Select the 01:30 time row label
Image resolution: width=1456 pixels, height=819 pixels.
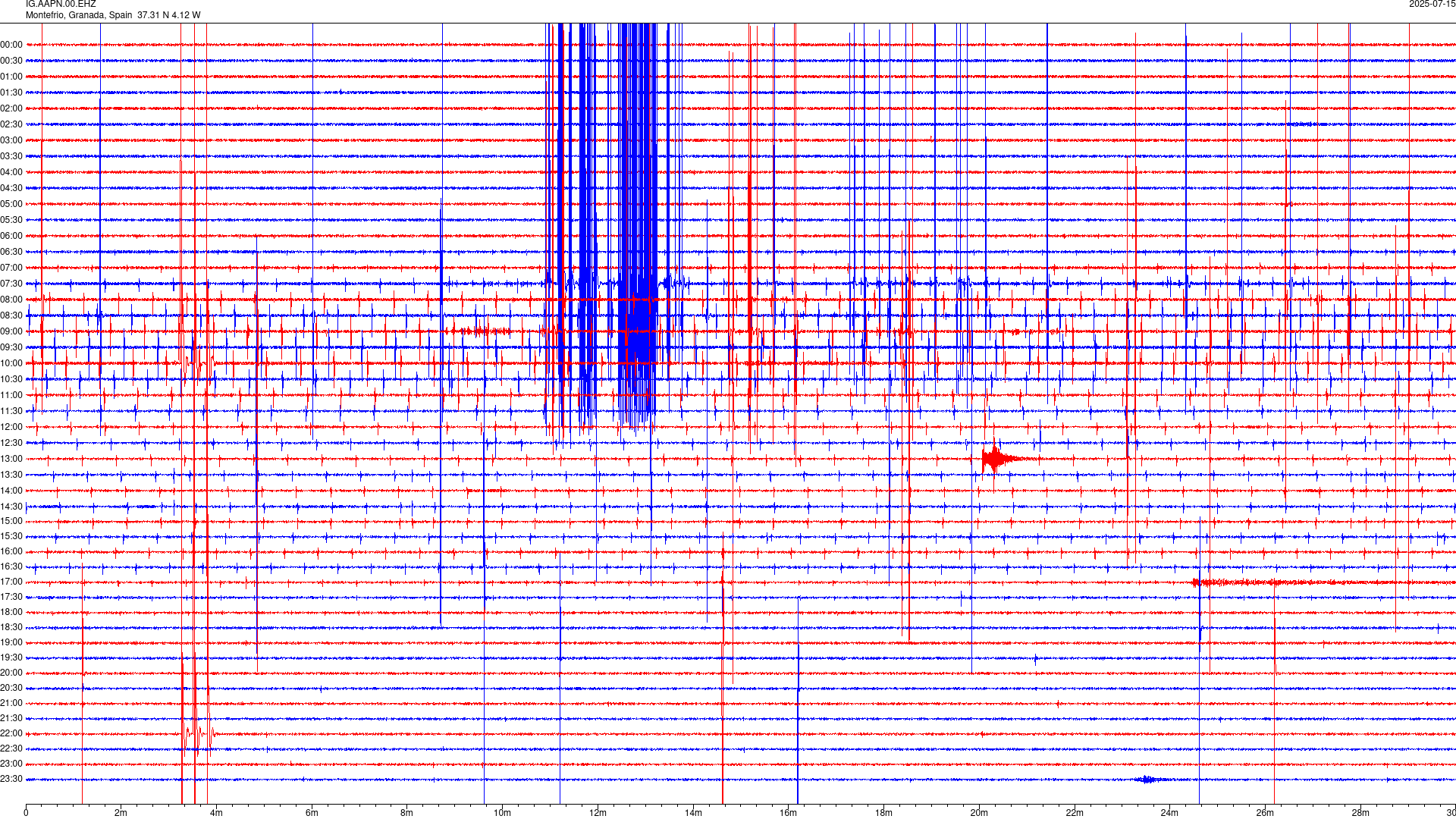(11, 93)
